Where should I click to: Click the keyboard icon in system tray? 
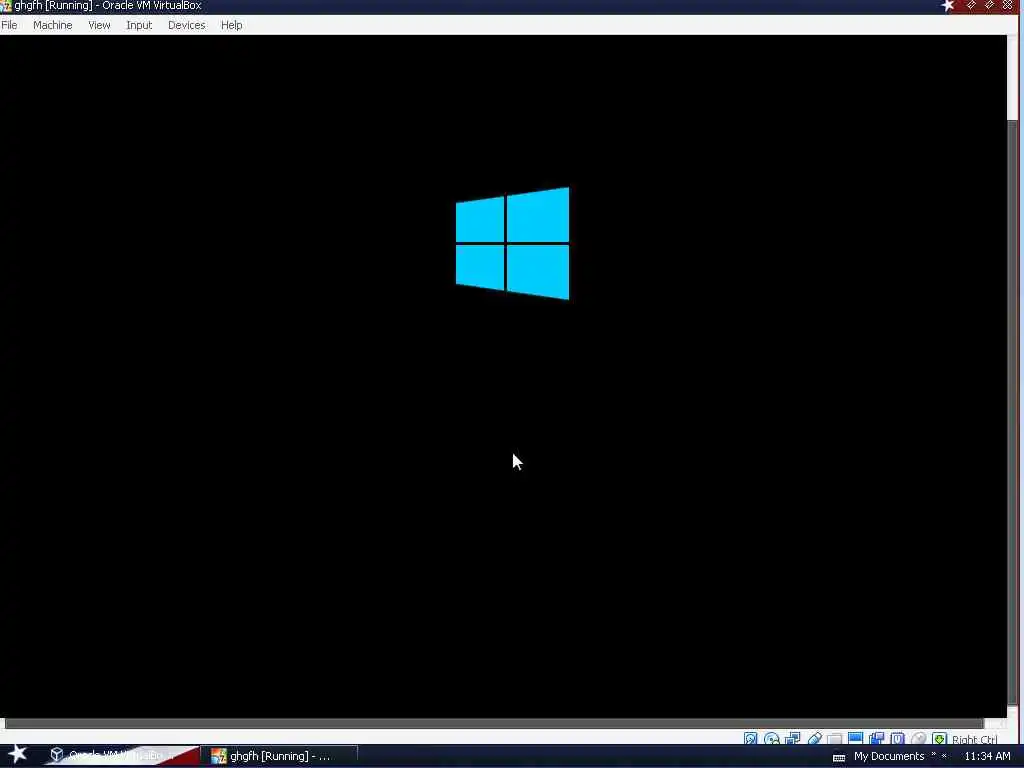(839, 757)
